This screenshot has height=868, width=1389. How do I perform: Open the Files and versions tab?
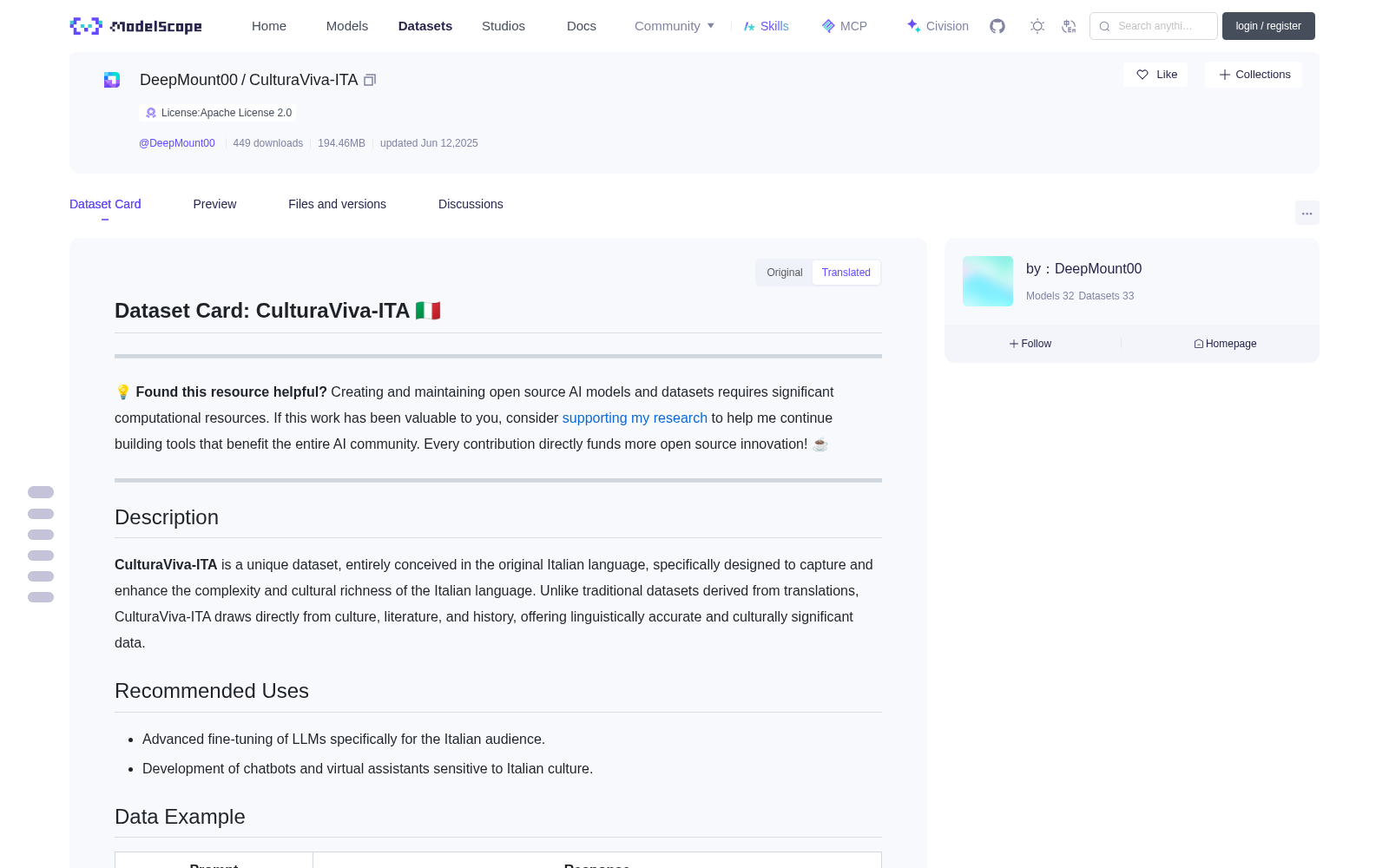click(x=337, y=204)
